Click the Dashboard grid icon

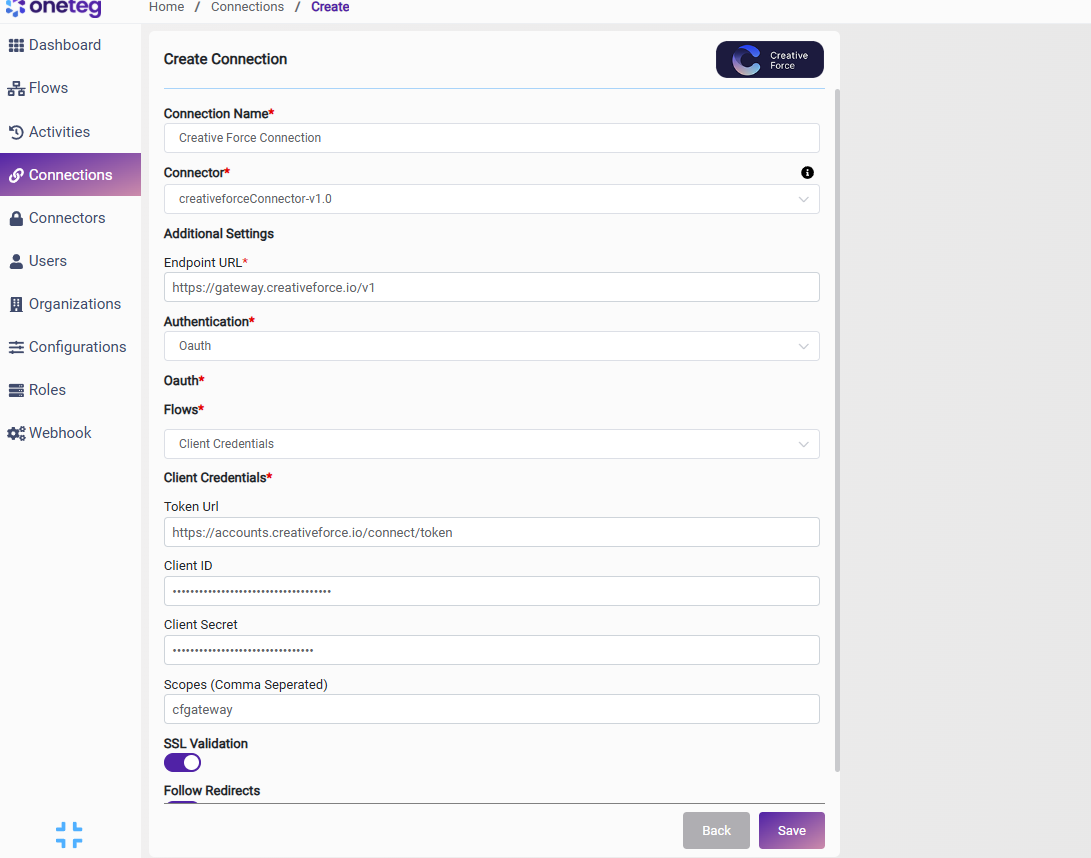(16, 45)
